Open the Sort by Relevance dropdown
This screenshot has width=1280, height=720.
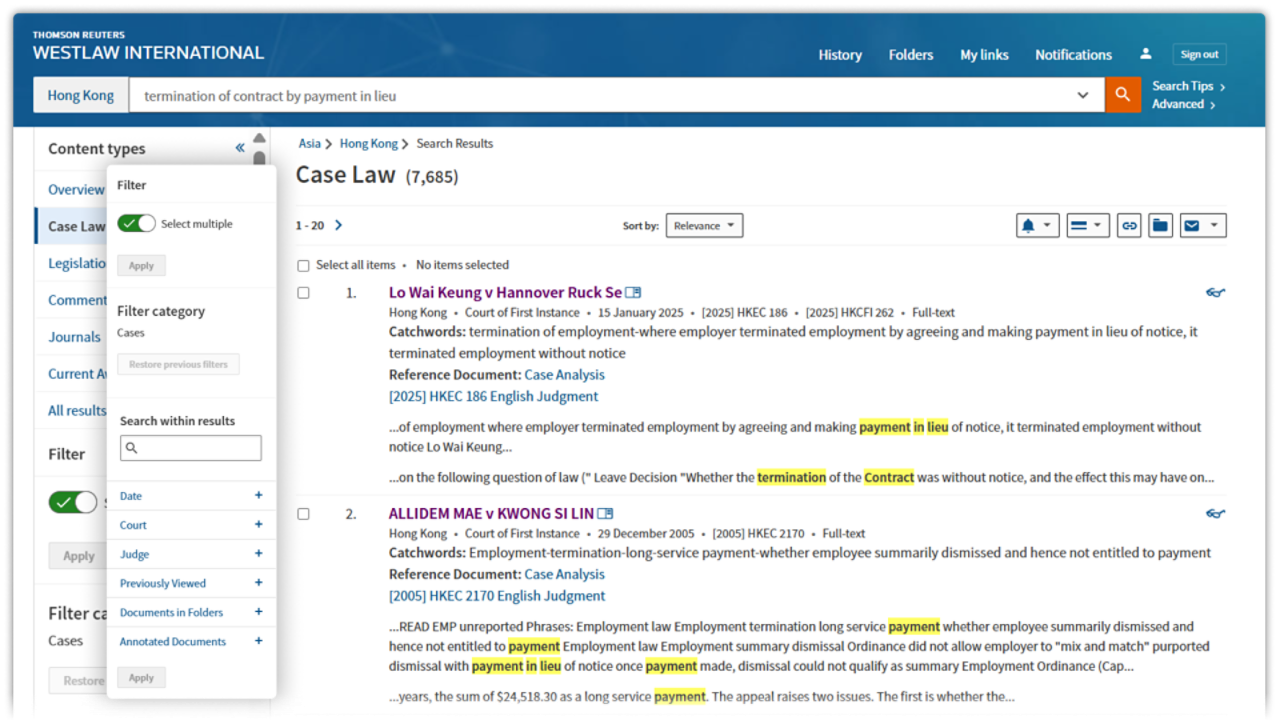pyautogui.click(x=704, y=226)
